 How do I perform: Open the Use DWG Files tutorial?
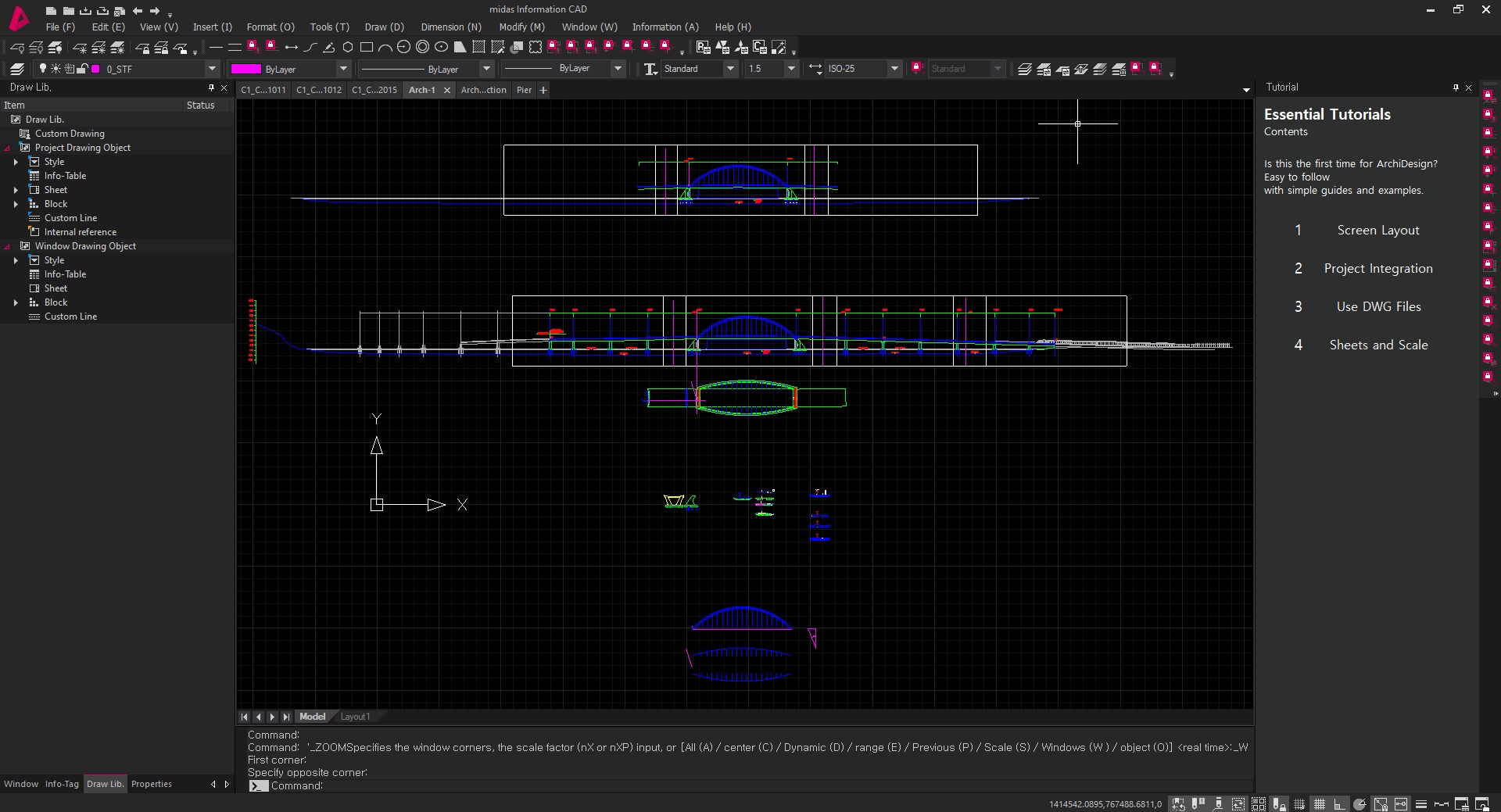[x=1378, y=307]
